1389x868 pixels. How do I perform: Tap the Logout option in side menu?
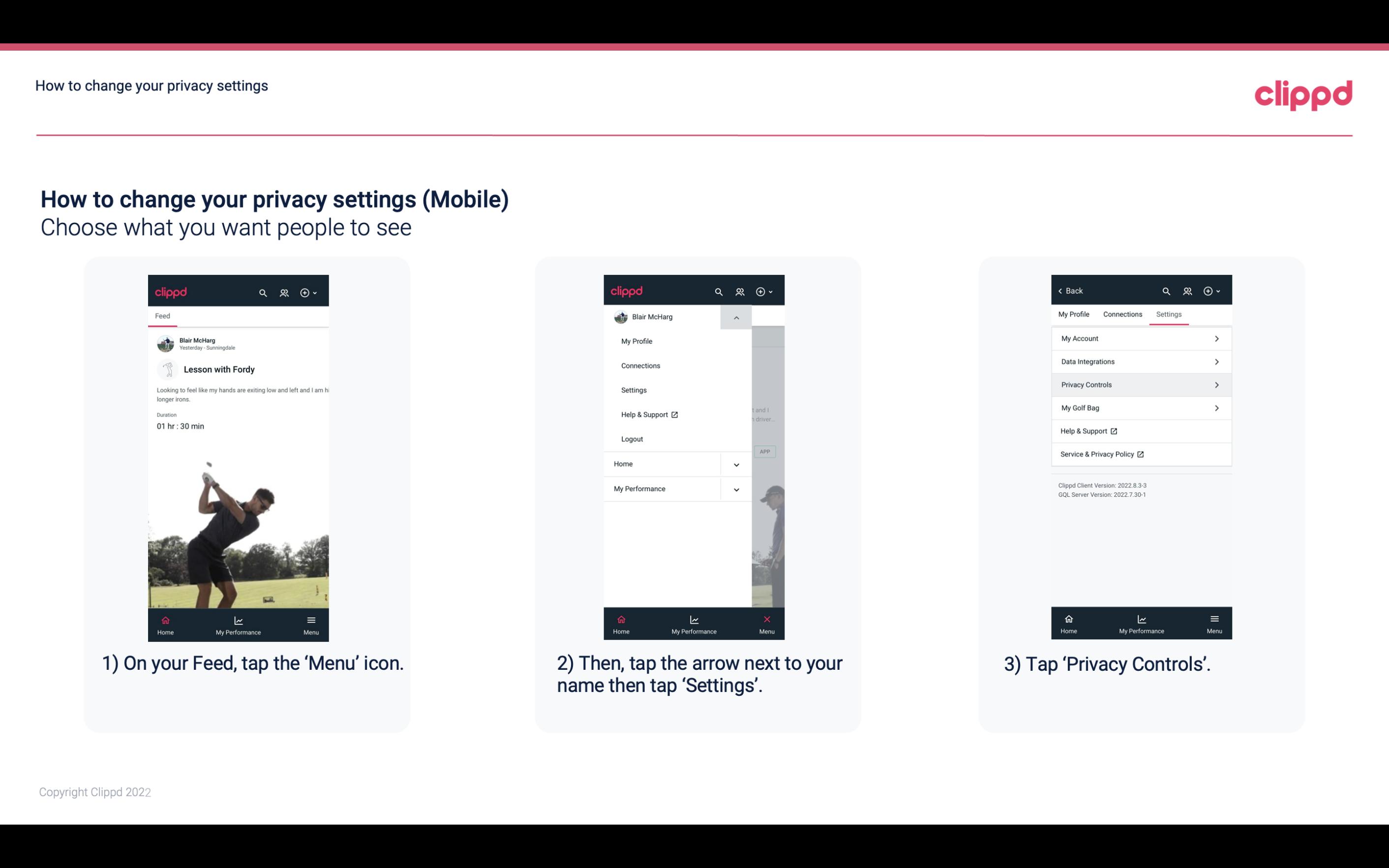click(x=632, y=438)
